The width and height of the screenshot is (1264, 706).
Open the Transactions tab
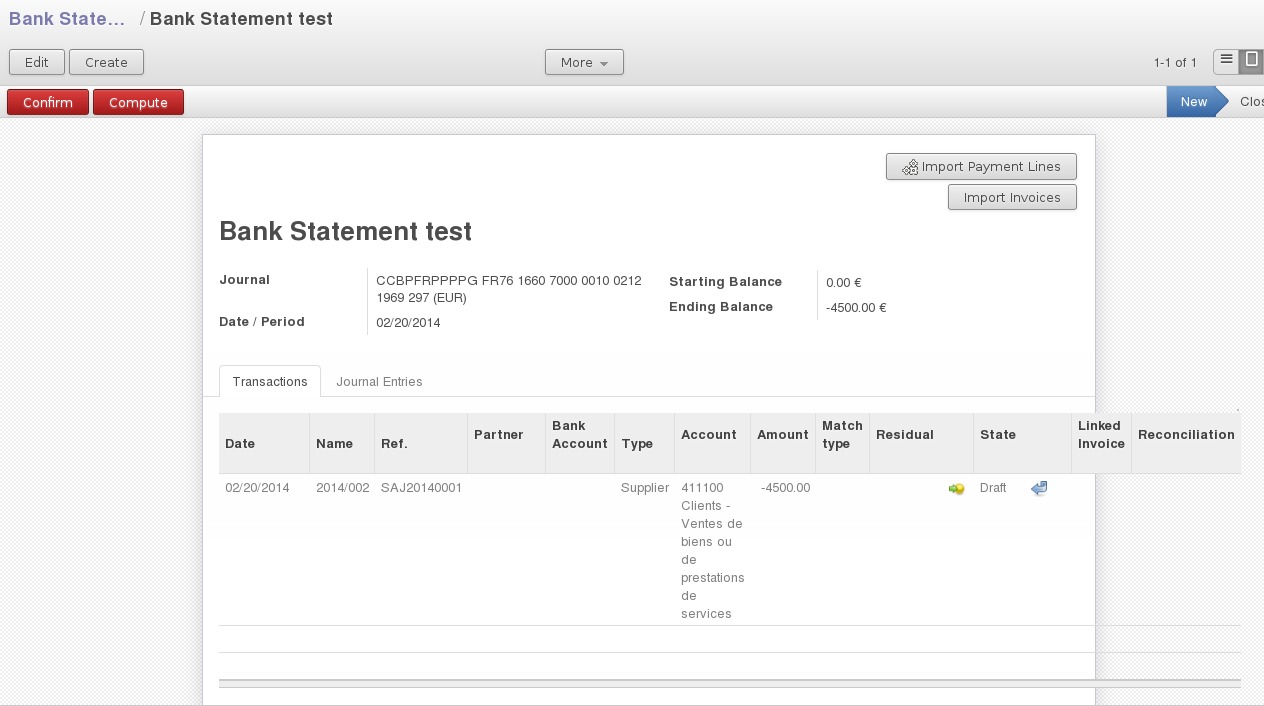click(x=270, y=381)
